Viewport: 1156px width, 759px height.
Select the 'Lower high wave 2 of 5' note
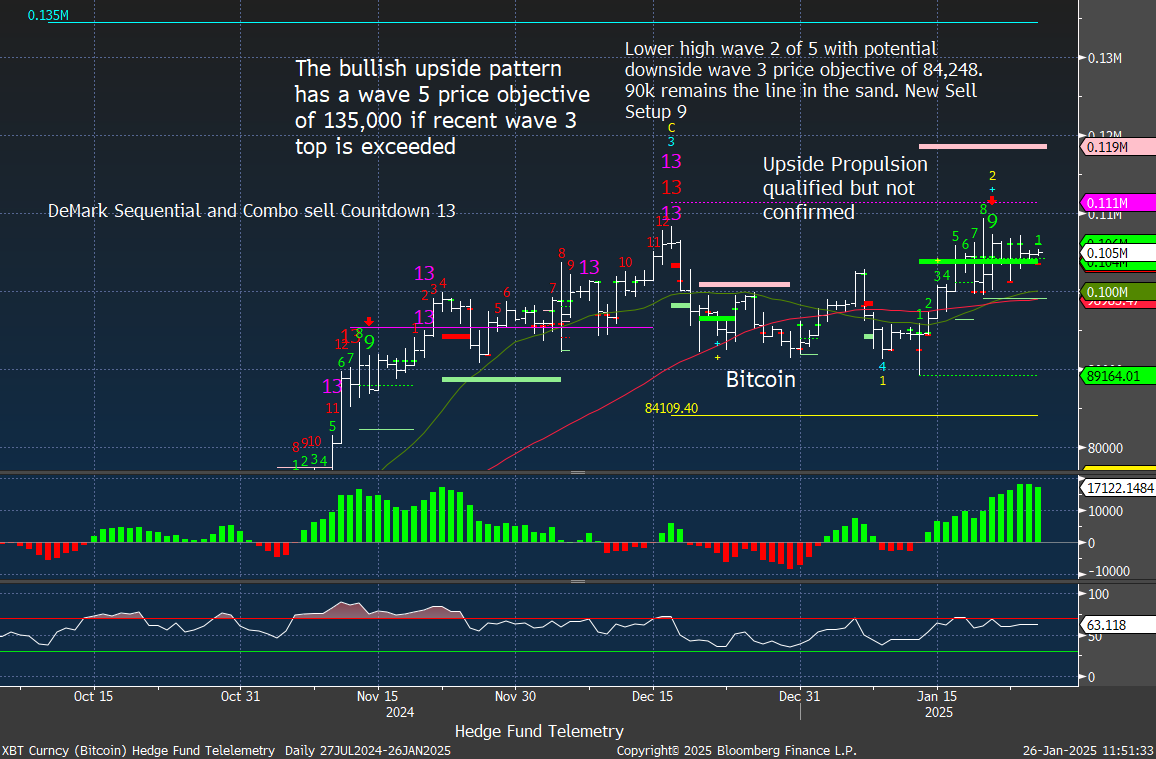tap(803, 80)
